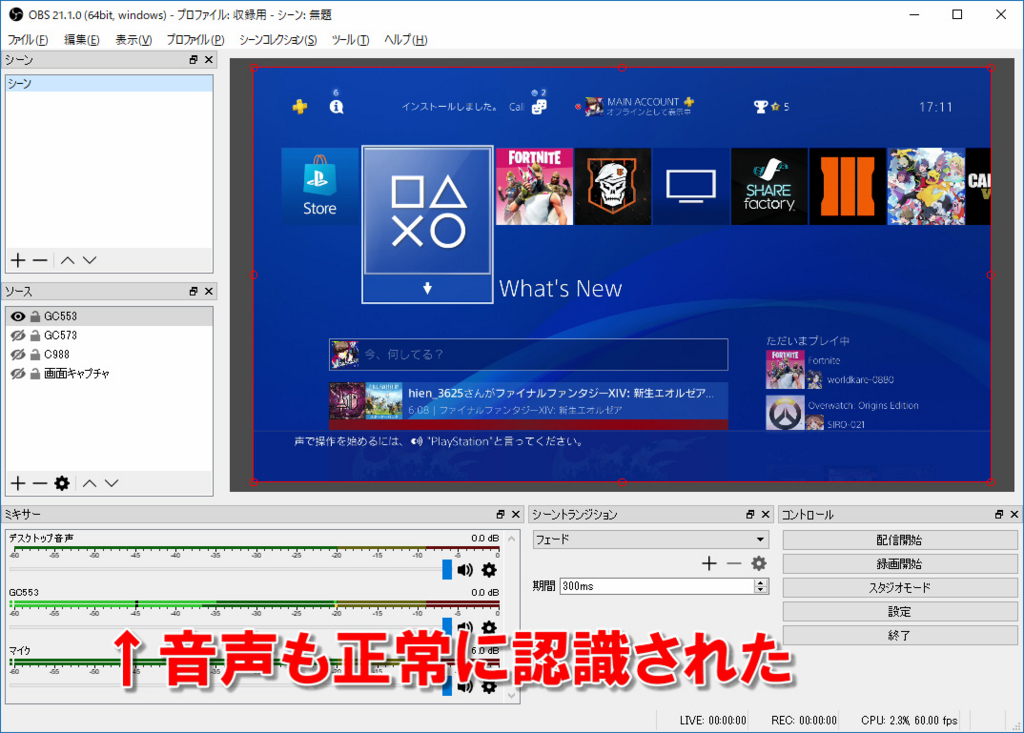The height and width of the screenshot is (733, 1024).
Task: Move the selected source down the list
Action: [x=110, y=483]
